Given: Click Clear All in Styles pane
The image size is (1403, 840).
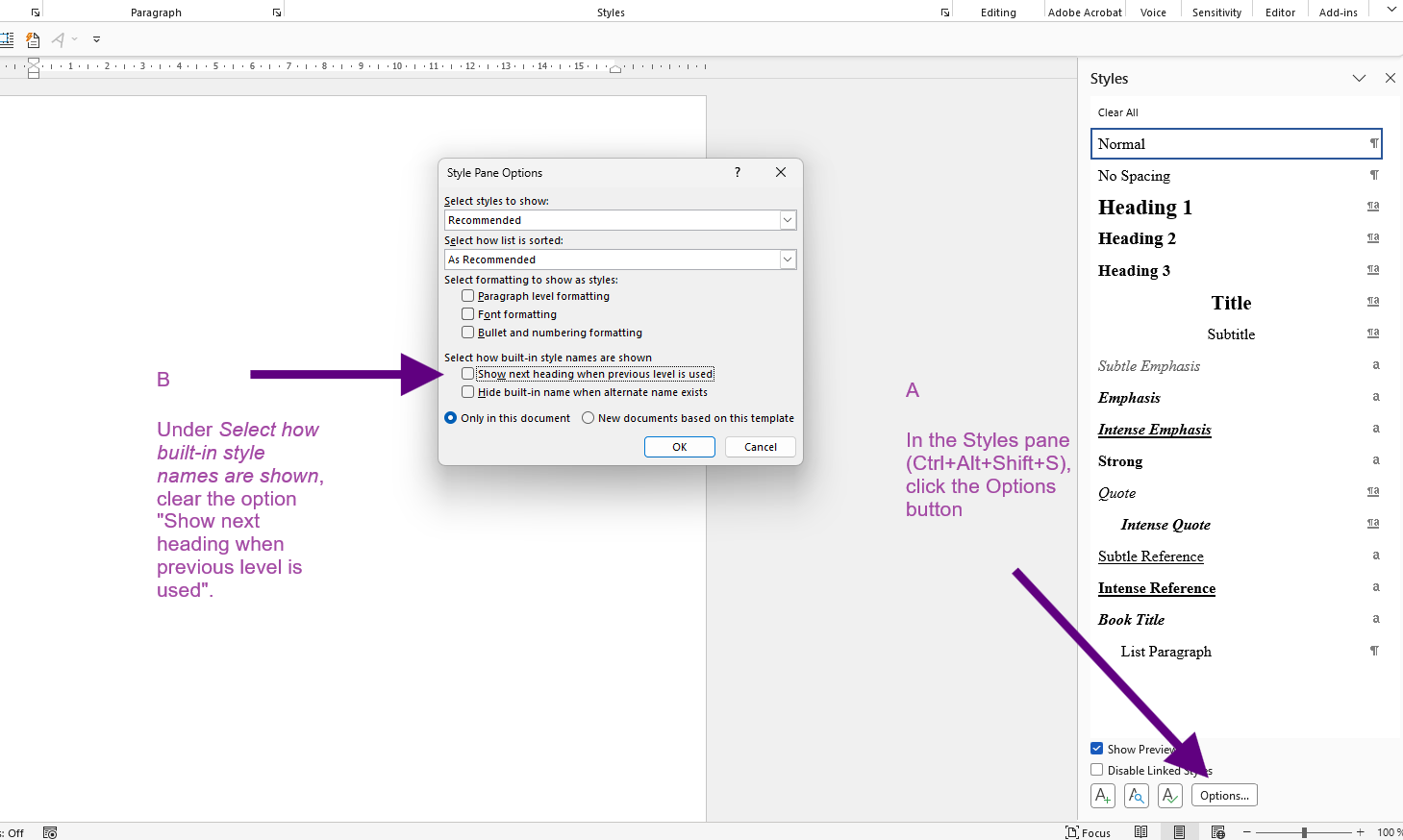Looking at the screenshot, I should tap(1118, 112).
